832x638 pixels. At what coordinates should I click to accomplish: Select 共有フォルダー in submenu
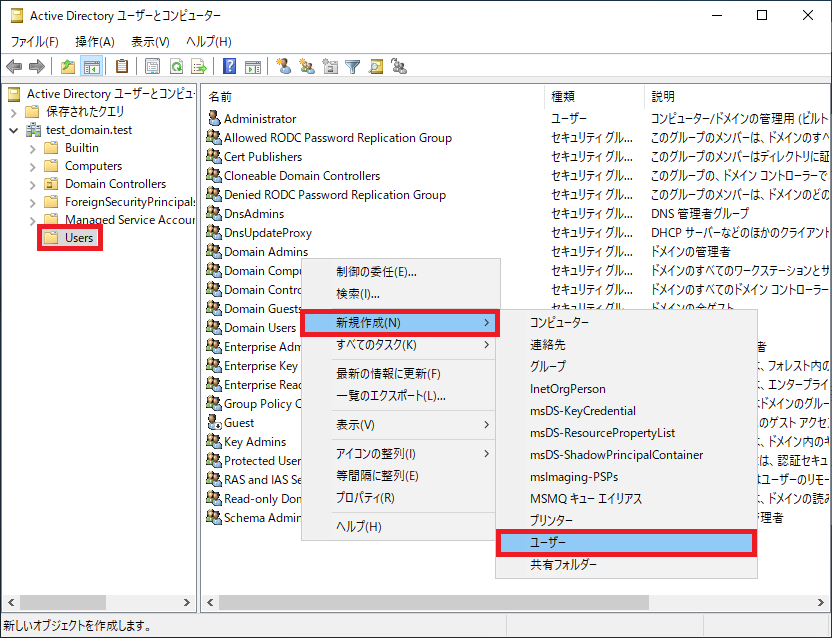point(626,565)
